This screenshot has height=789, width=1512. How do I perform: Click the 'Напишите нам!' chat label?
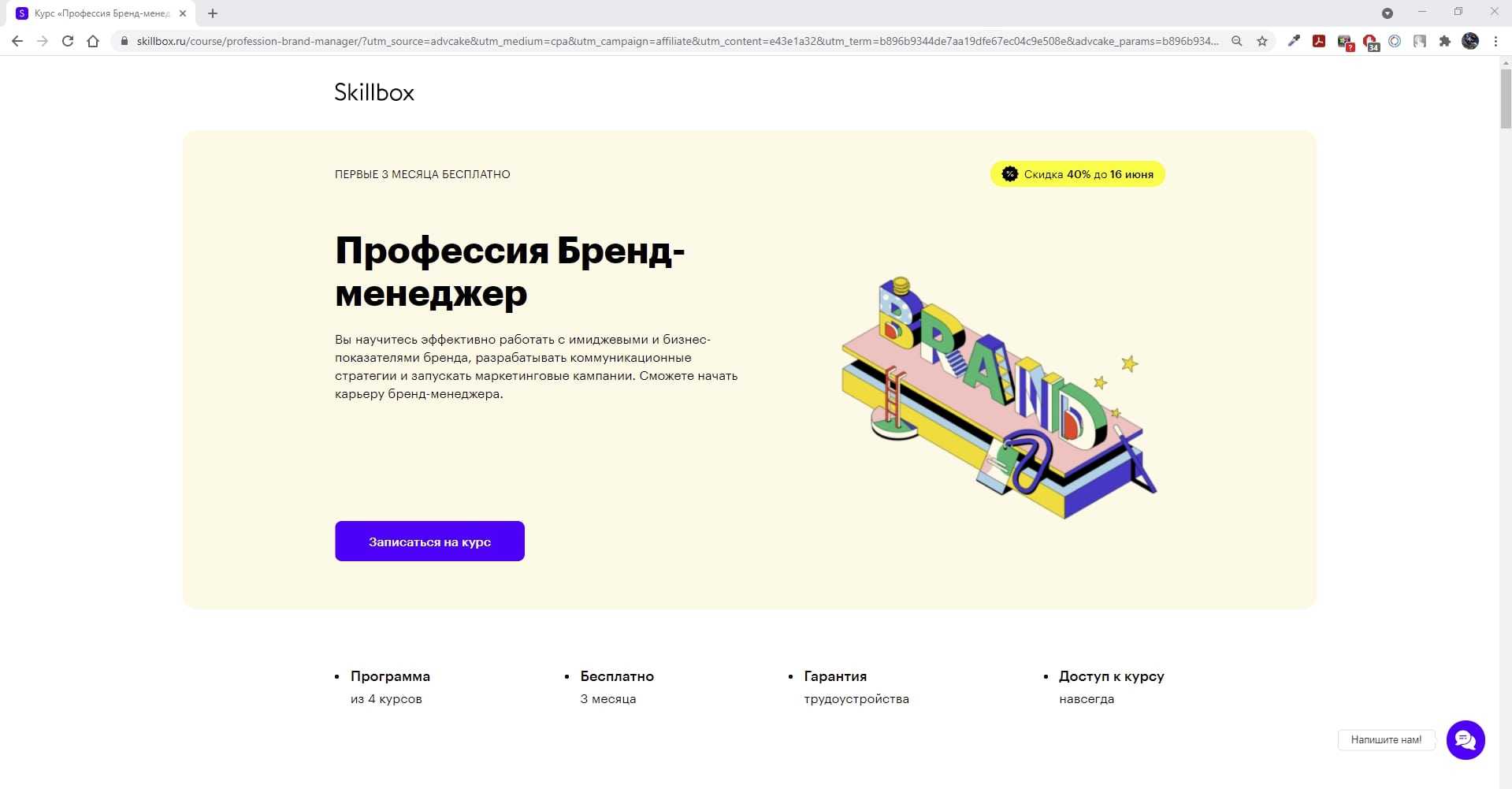(1386, 740)
